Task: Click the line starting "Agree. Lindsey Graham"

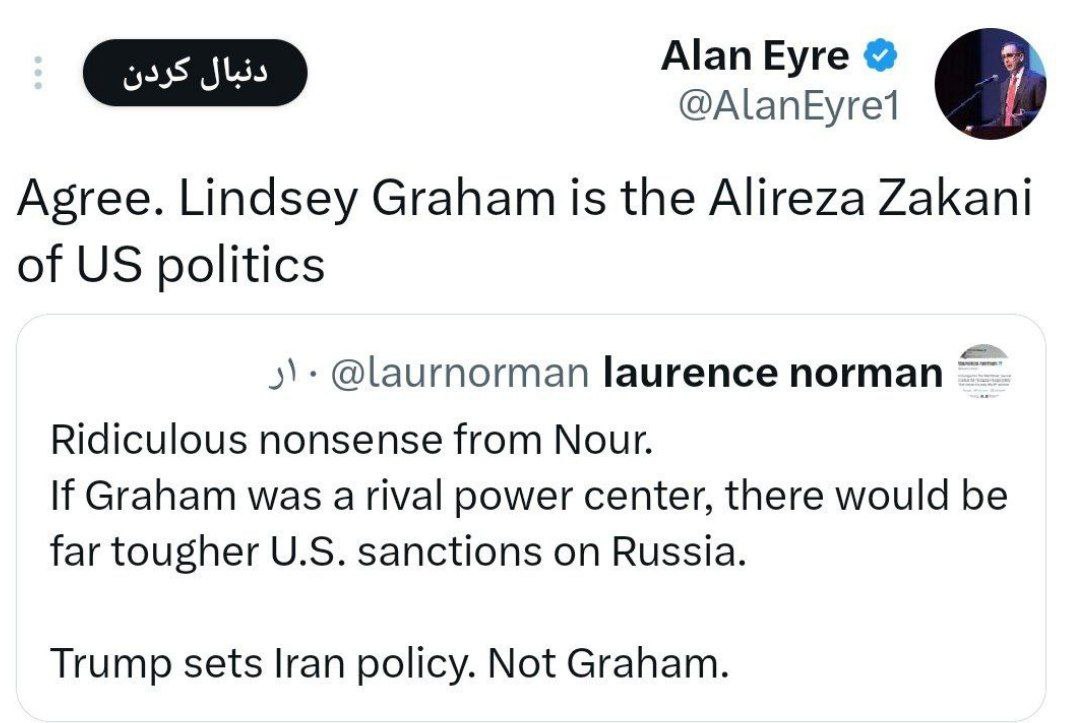Action: [524, 202]
